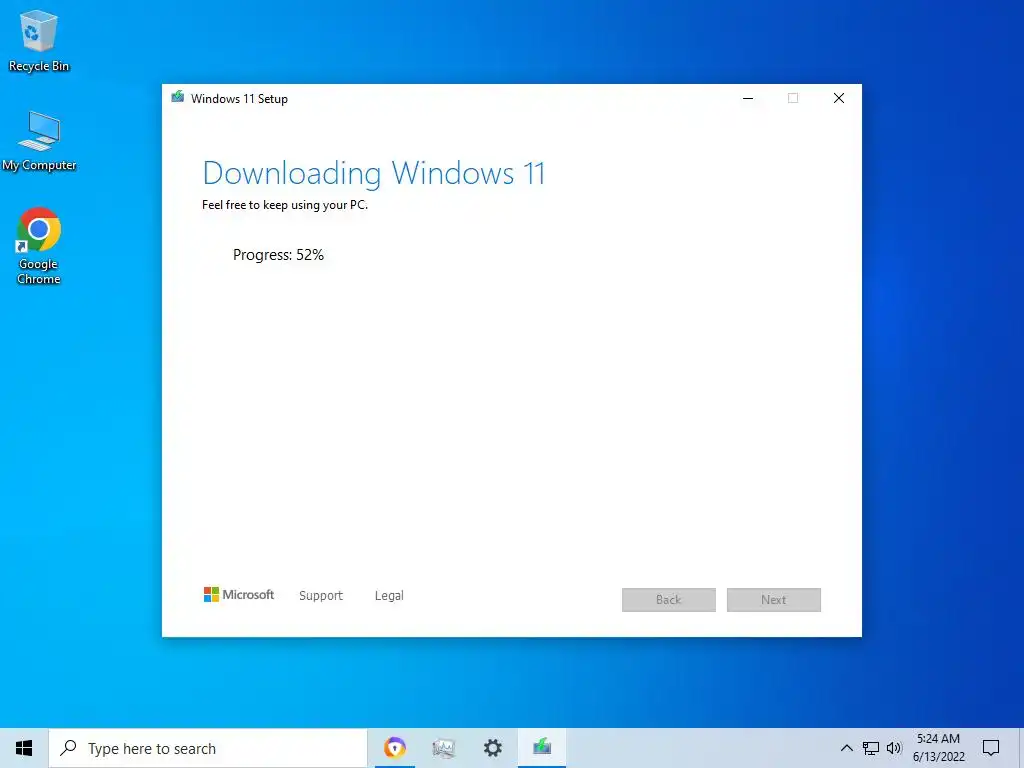Click the volume speaker icon
This screenshot has width=1024, height=768.
point(894,748)
